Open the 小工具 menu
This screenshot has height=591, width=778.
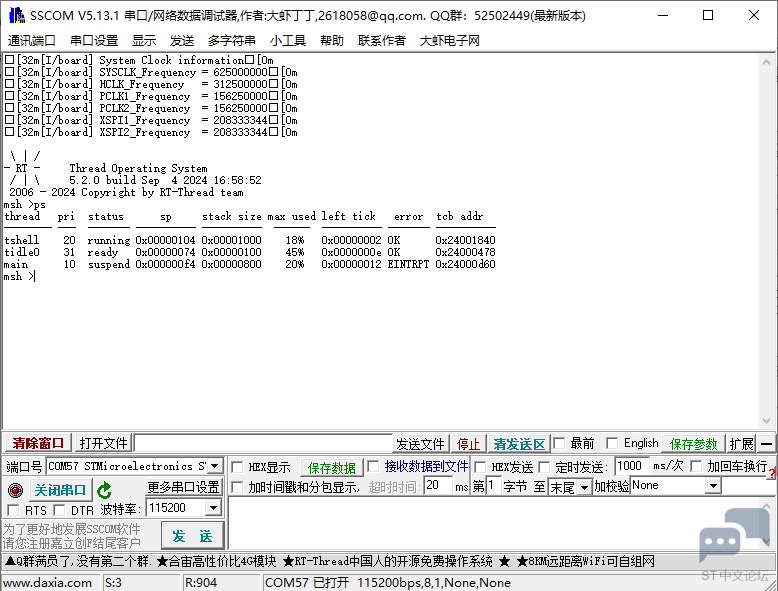288,41
